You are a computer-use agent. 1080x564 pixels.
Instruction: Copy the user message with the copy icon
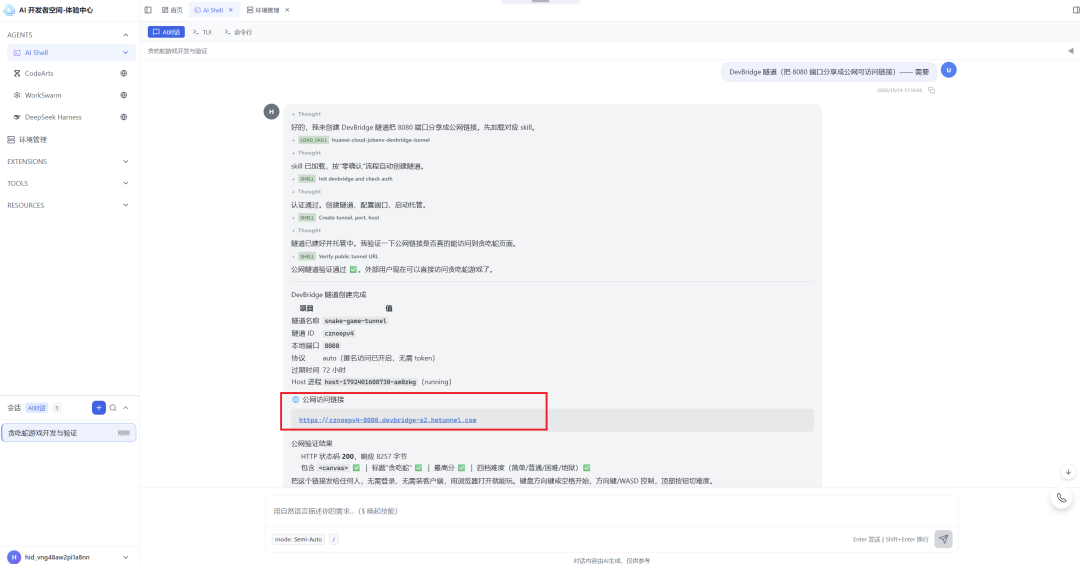click(x=931, y=90)
